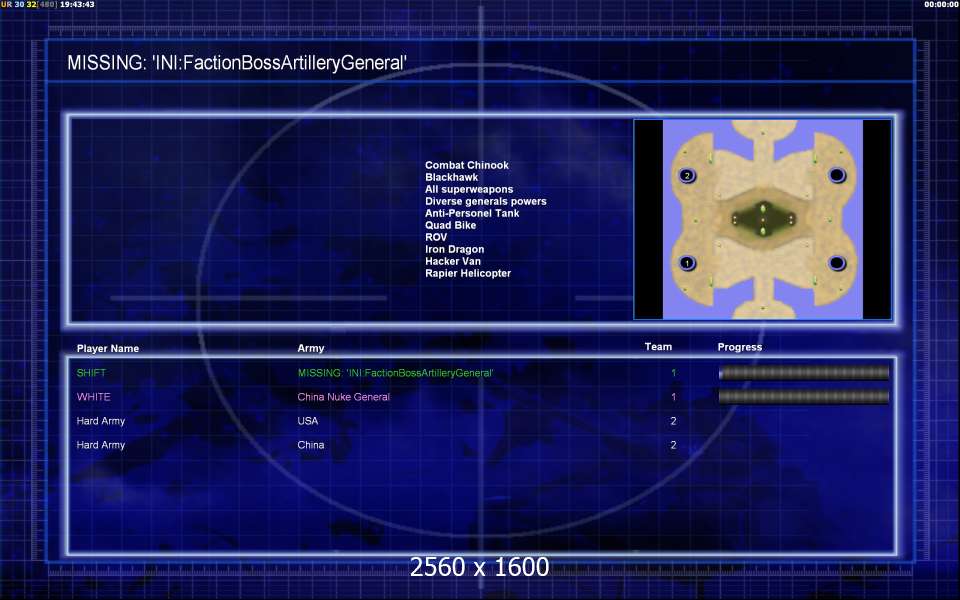Select player name 'SHIFT'
The width and height of the screenshot is (960, 600).
[x=91, y=373]
